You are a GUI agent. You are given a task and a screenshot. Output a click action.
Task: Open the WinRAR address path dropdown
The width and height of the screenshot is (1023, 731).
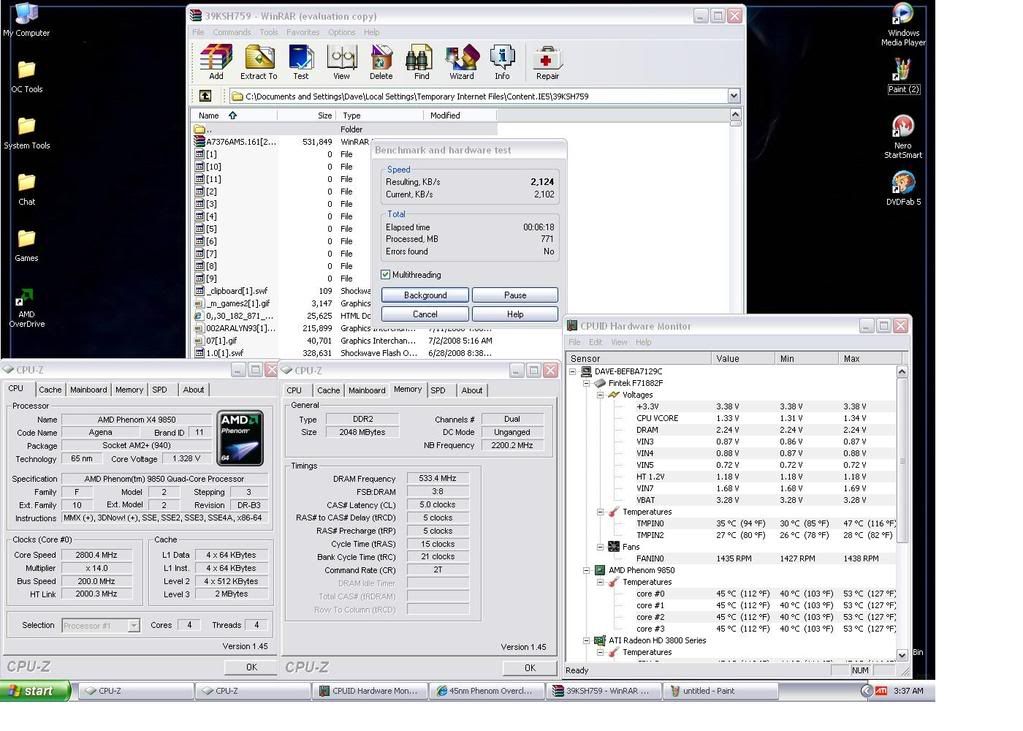tap(734, 96)
